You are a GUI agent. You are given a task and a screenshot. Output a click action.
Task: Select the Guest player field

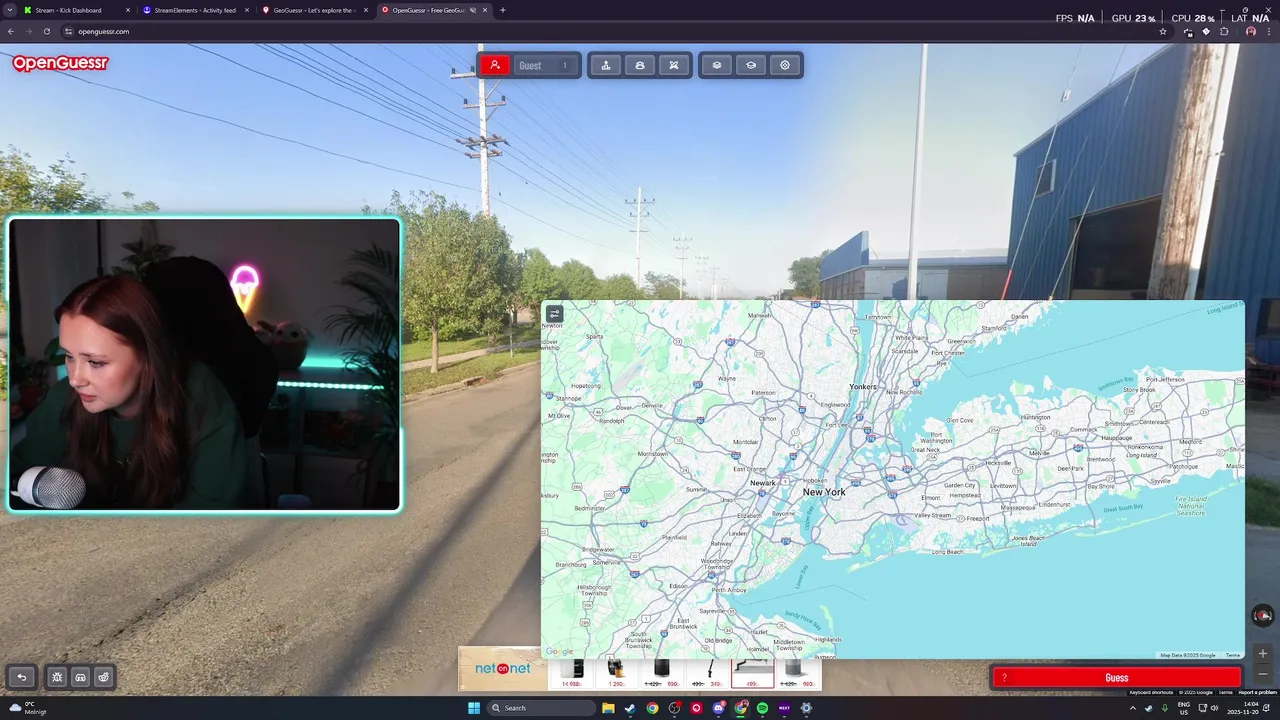(x=544, y=65)
